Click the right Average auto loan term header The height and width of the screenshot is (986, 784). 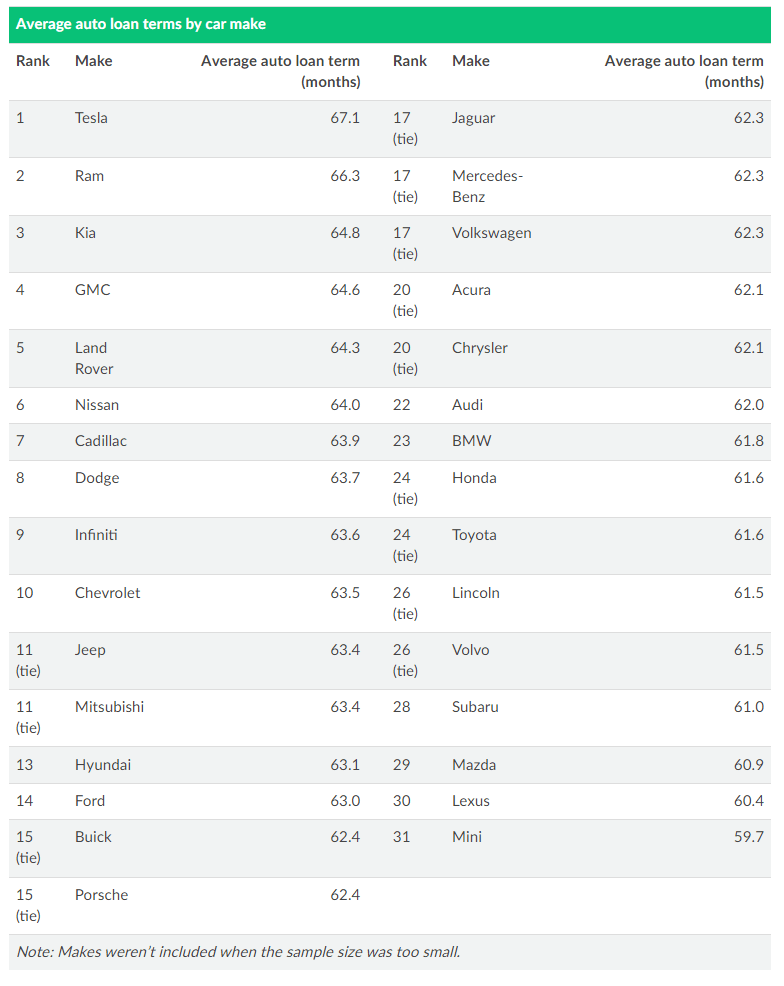pyautogui.click(x=684, y=71)
